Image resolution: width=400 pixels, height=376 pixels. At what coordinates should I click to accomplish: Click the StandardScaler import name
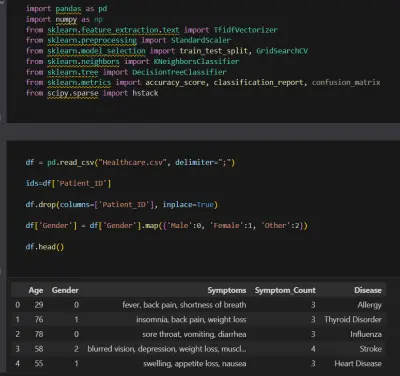coord(201,40)
